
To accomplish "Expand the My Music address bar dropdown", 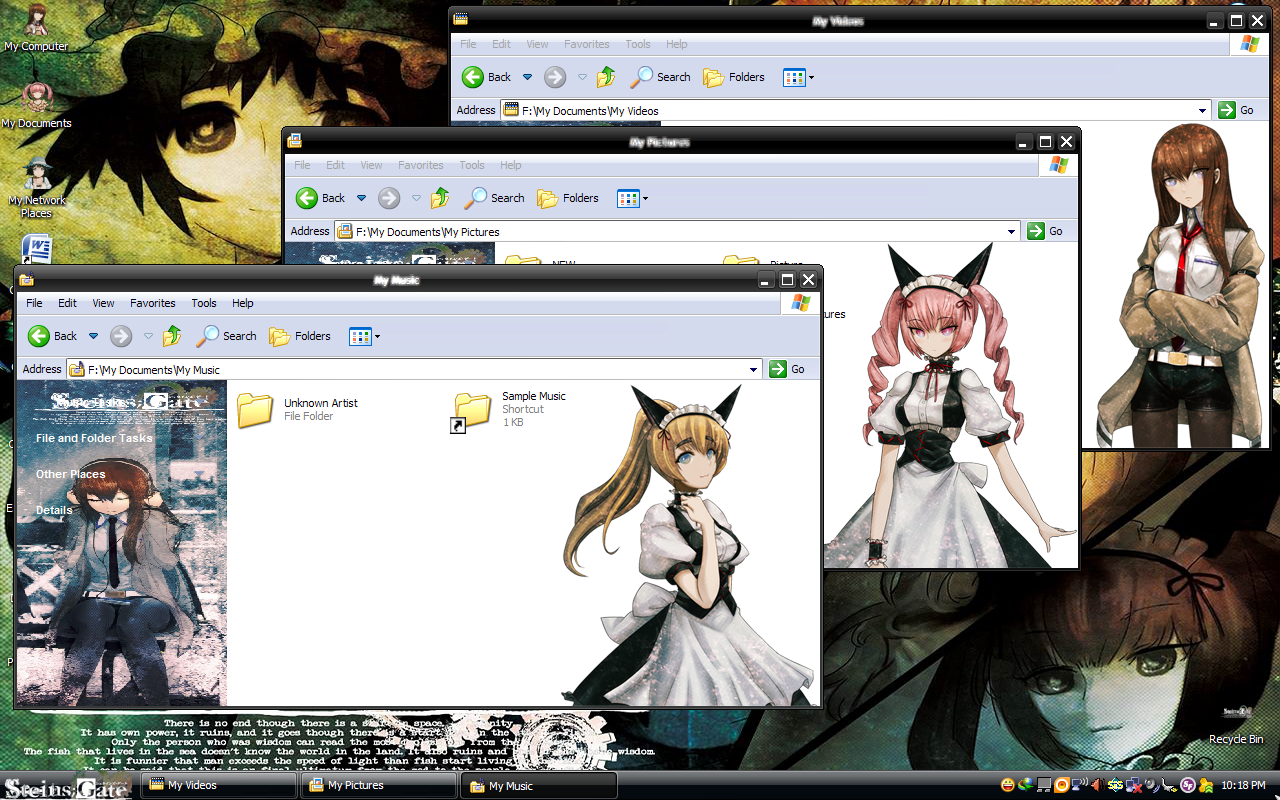I will pos(753,369).
